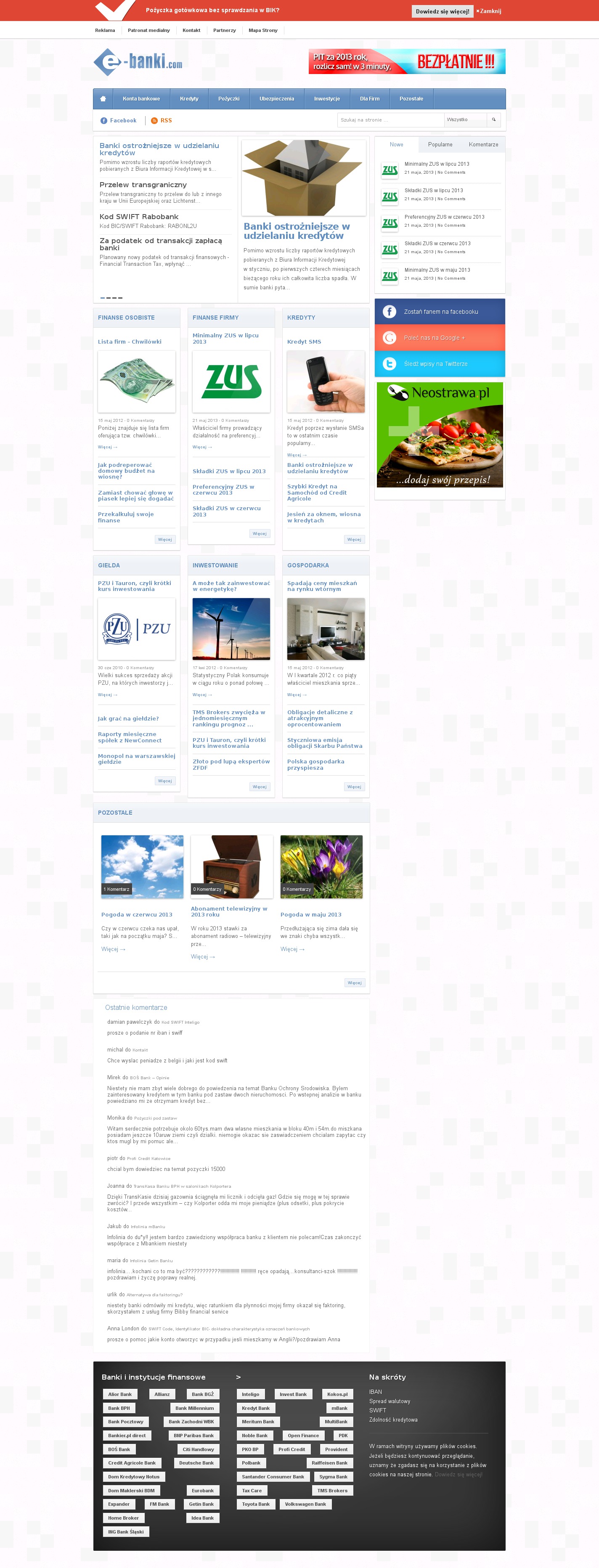Screen dimensions: 599x1568
Task: Click Więcej button in Kredyty section
Action: (354, 539)
